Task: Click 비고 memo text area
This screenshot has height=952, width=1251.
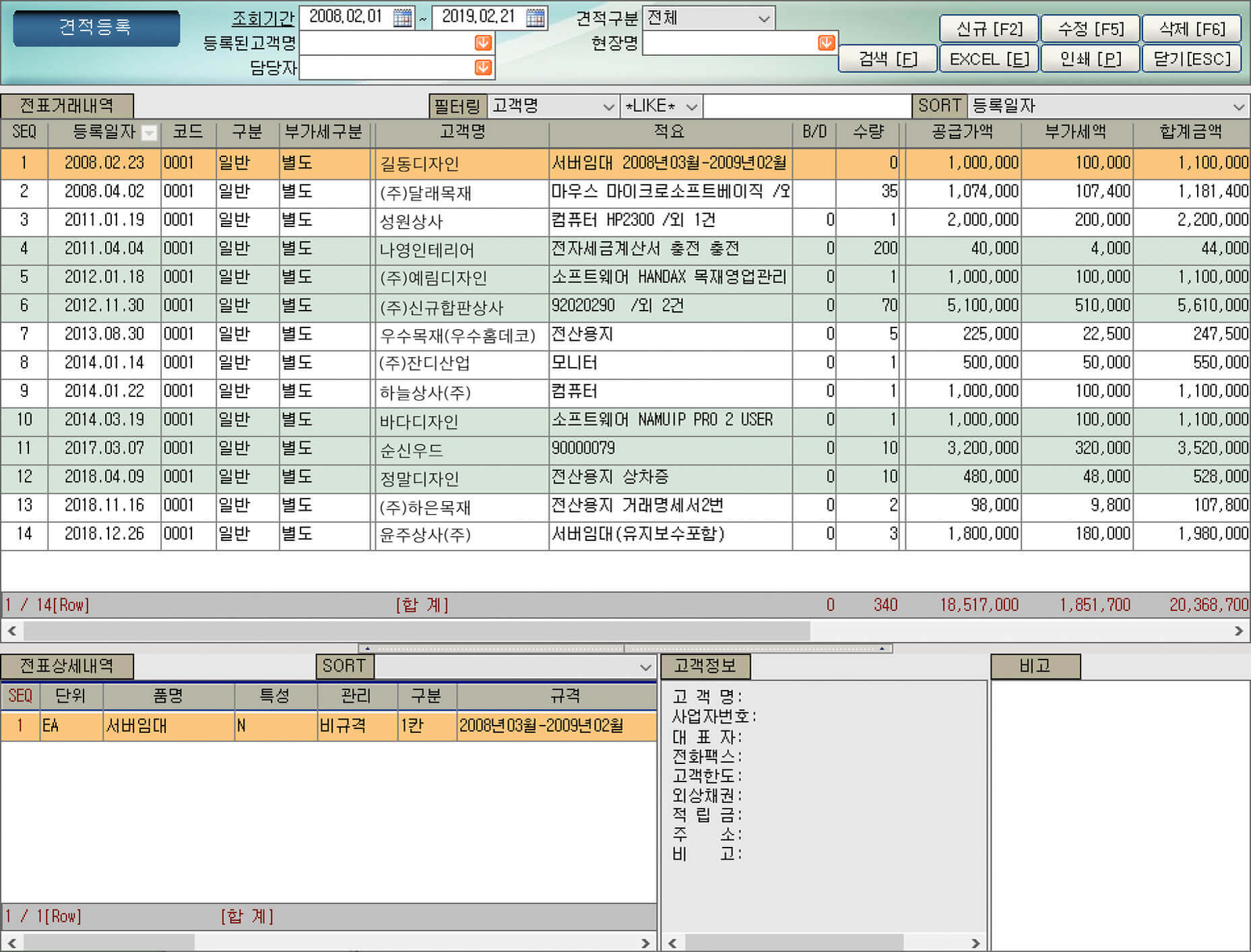Action: pos(1120,815)
